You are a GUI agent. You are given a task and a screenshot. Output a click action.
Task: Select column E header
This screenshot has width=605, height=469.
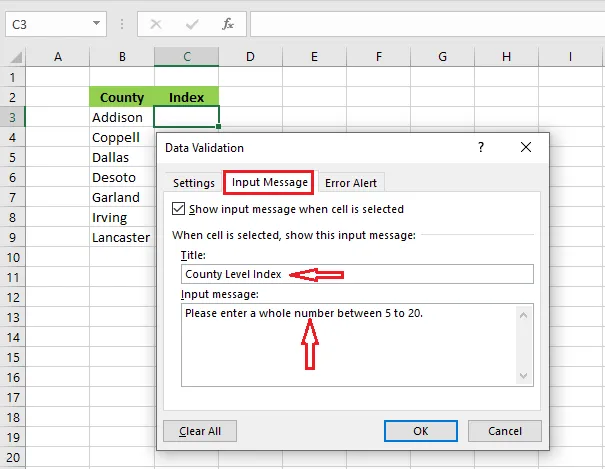(314, 57)
